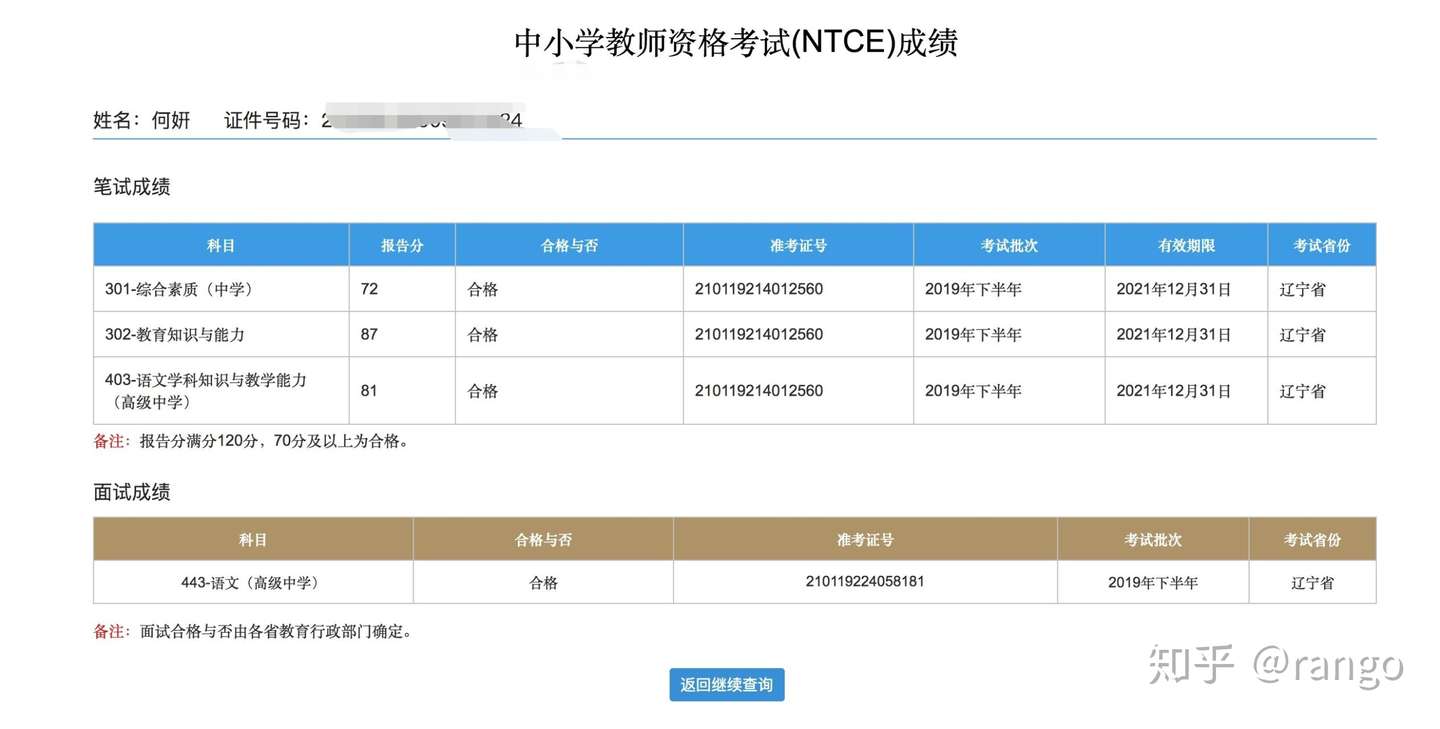The image size is (1440, 729).
Task: Click the 准考证号 header in the written exam table
Action: pos(799,245)
